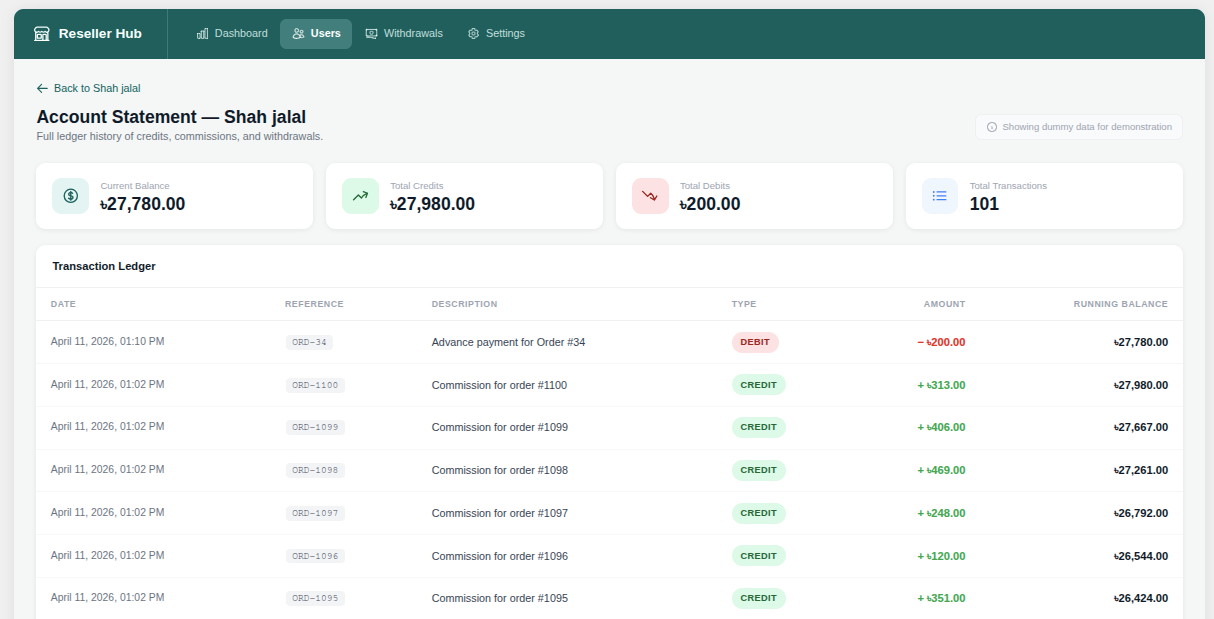Click the running balance ৳26,424.00
1214x619 pixels.
[x=1141, y=598]
